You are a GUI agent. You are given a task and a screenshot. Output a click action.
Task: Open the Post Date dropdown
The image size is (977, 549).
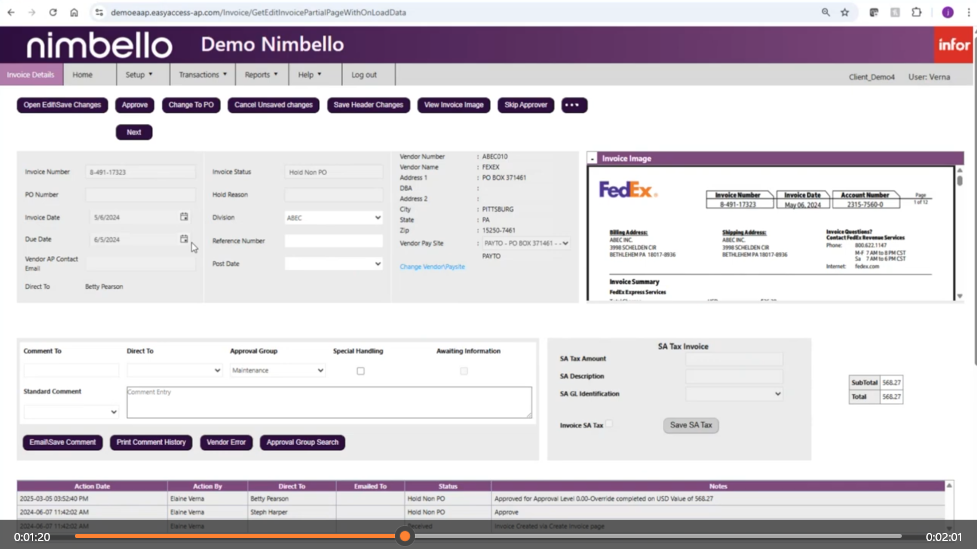pyautogui.click(x=333, y=264)
